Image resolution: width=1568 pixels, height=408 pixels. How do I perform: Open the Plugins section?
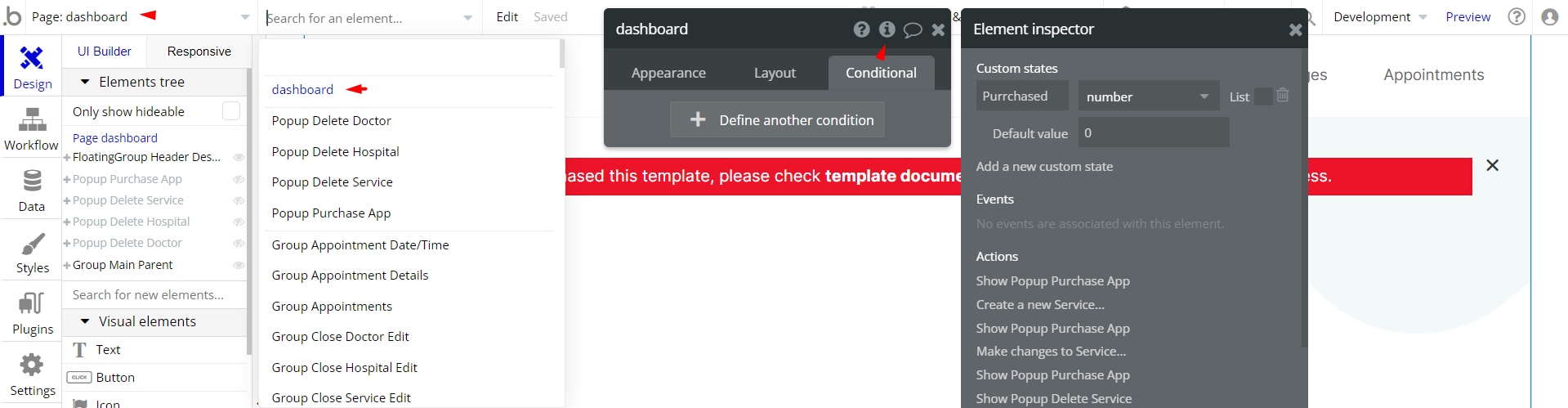(32, 313)
